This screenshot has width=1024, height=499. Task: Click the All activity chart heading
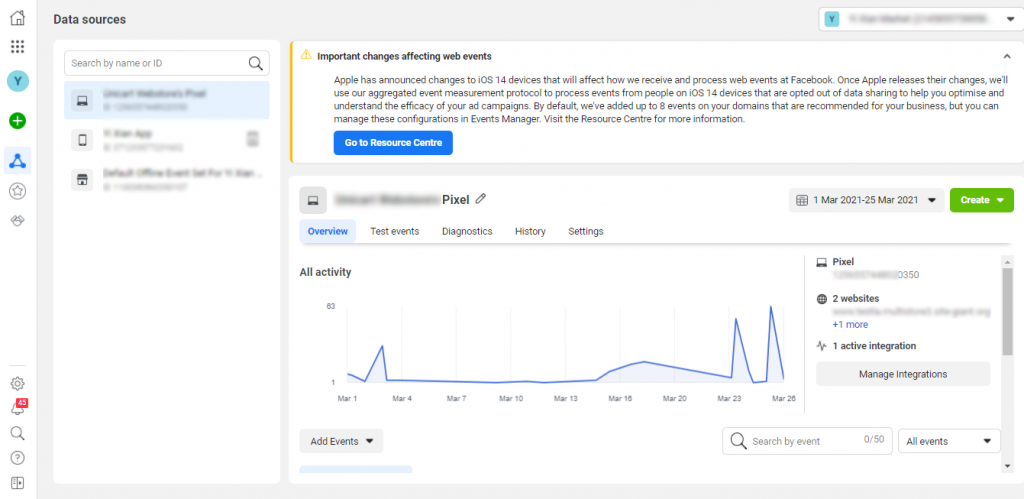tap(325, 272)
